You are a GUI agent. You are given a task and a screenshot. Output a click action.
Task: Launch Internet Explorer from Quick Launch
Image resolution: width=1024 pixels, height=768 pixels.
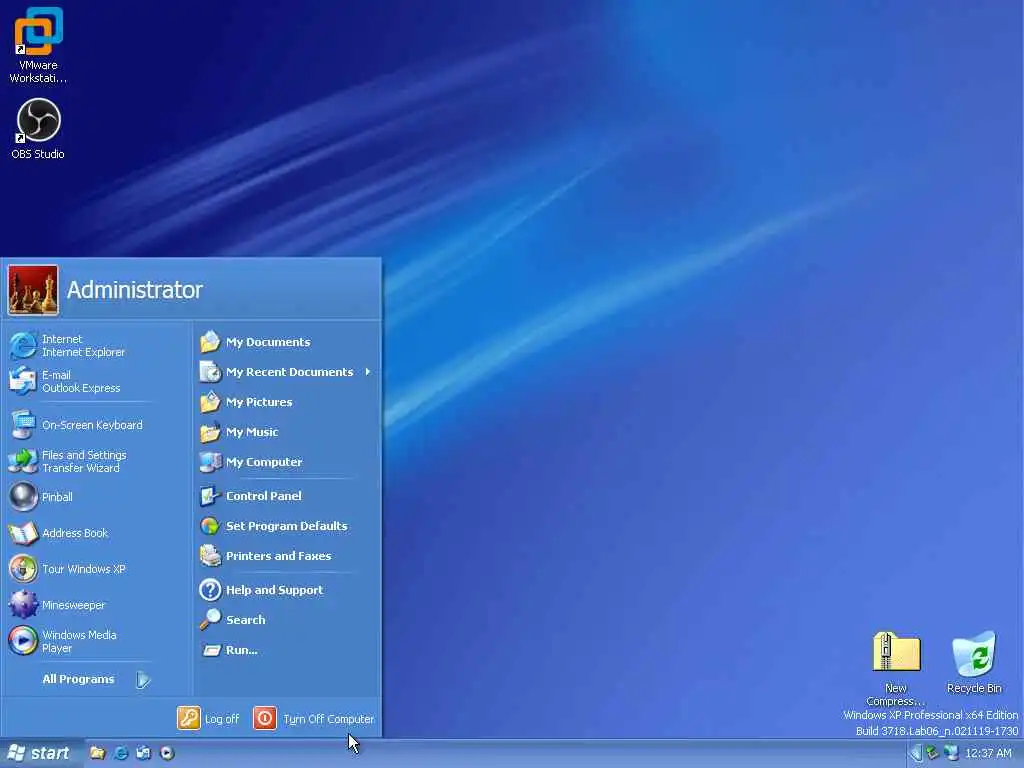pyautogui.click(x=121, y=753)
